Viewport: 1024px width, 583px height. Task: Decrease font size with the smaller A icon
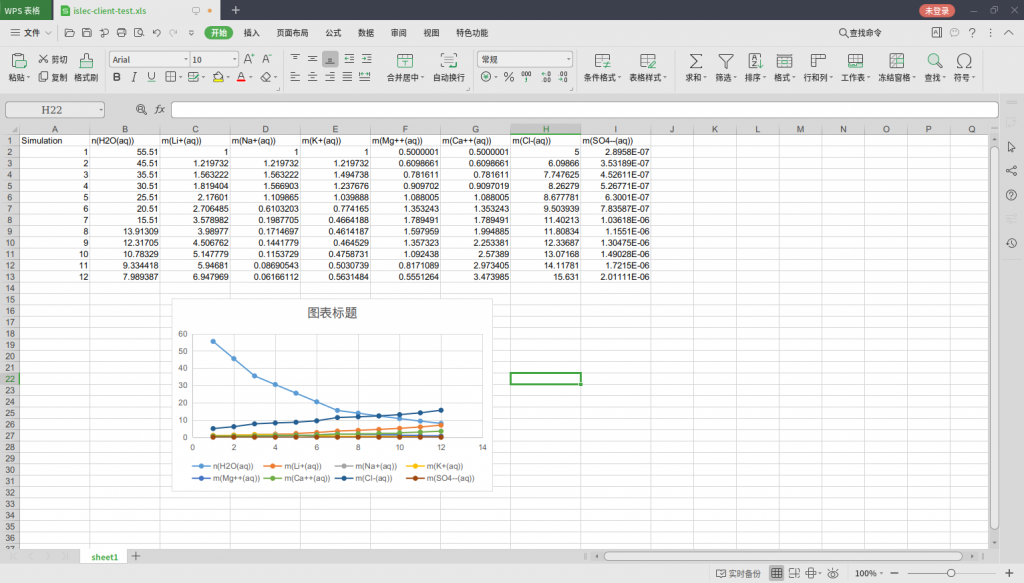(266, 59)
